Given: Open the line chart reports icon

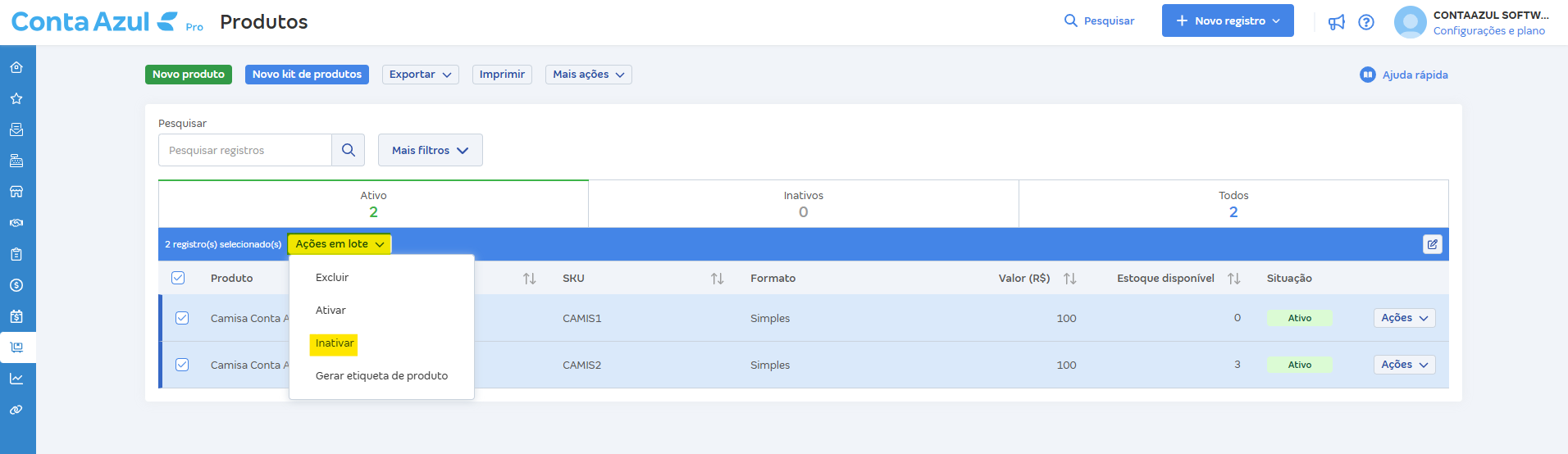Looking at the screenshot, I should (x=16, y=379).
